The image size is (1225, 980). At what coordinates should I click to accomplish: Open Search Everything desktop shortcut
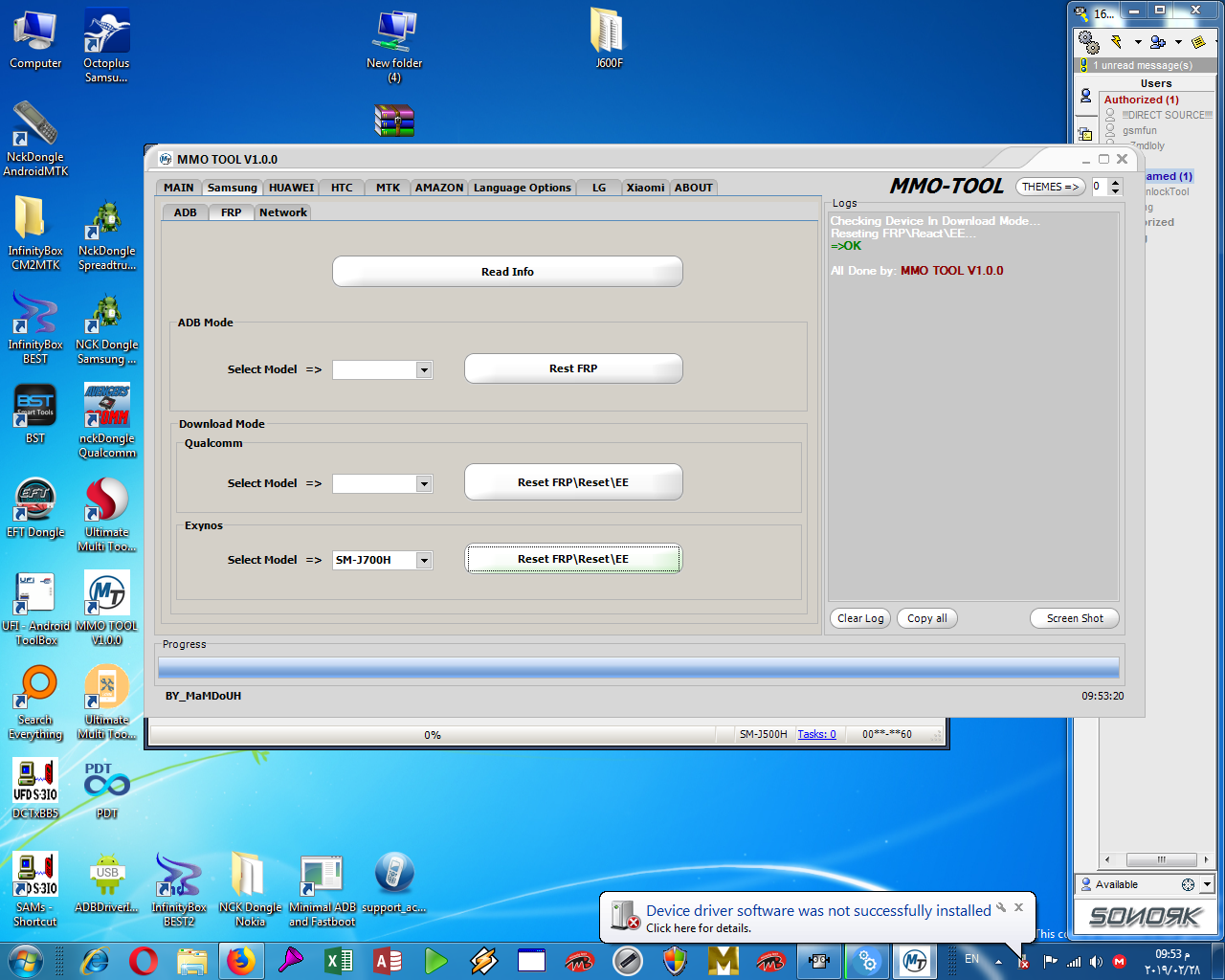(x=35, y=703)
